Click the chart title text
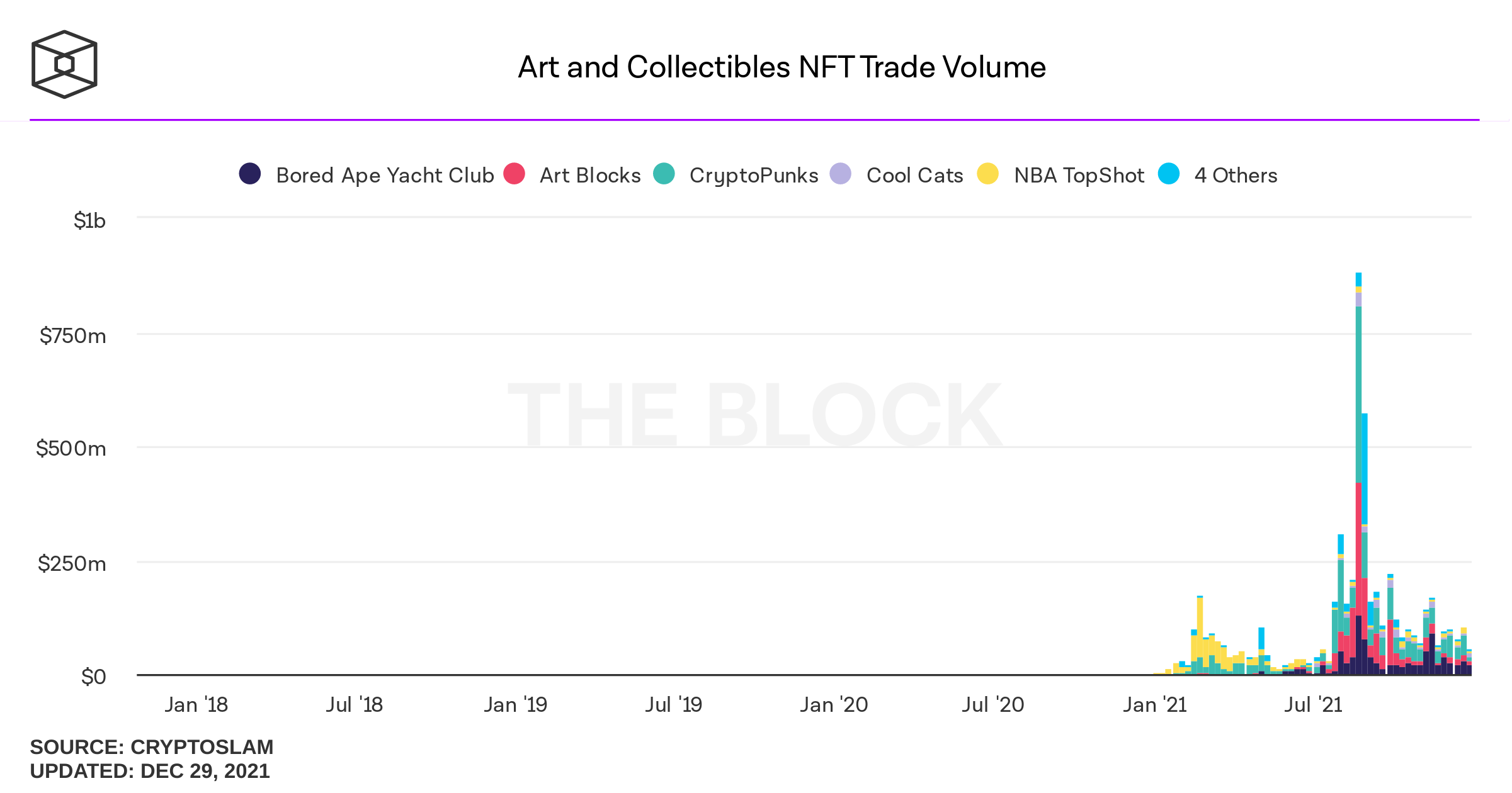Screen dimensions: 1512x793 (x=782, y=67)
